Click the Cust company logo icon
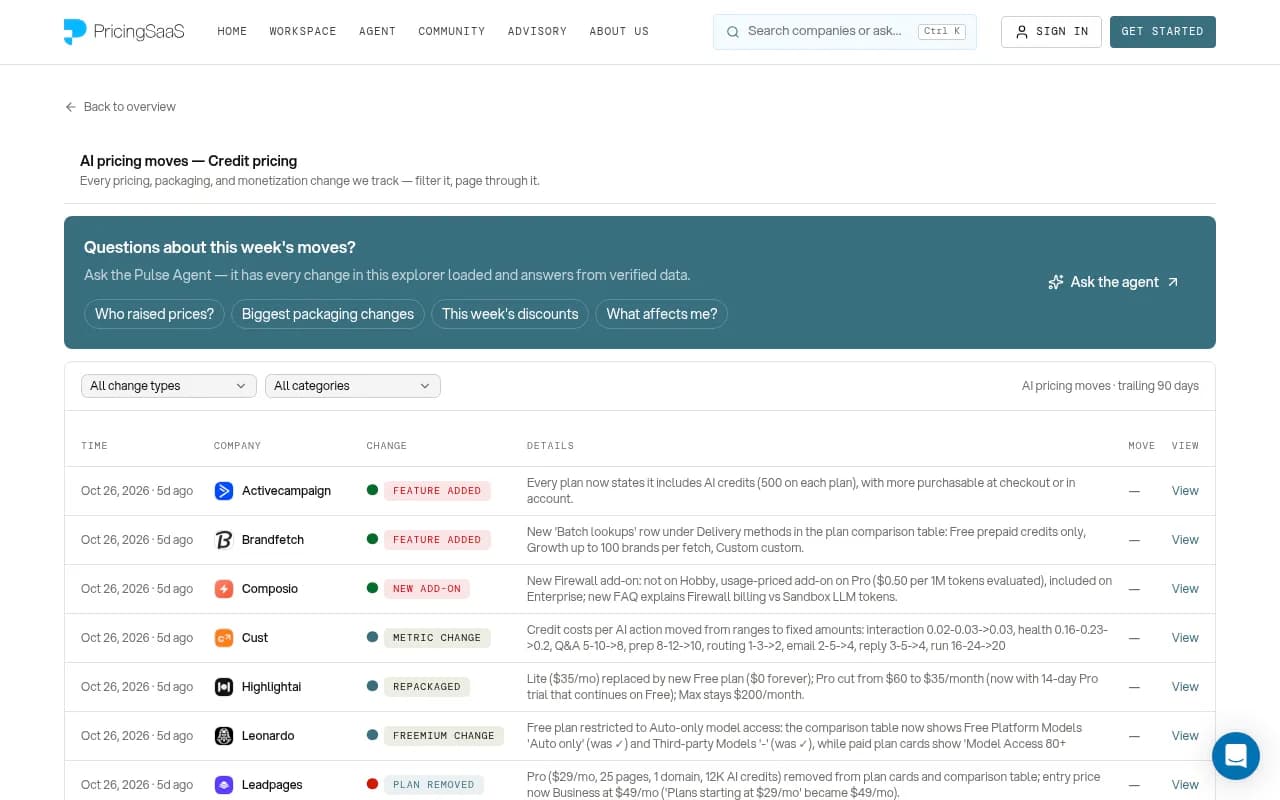The width and height of the screenshot is (1280, 800). [224, 638]
